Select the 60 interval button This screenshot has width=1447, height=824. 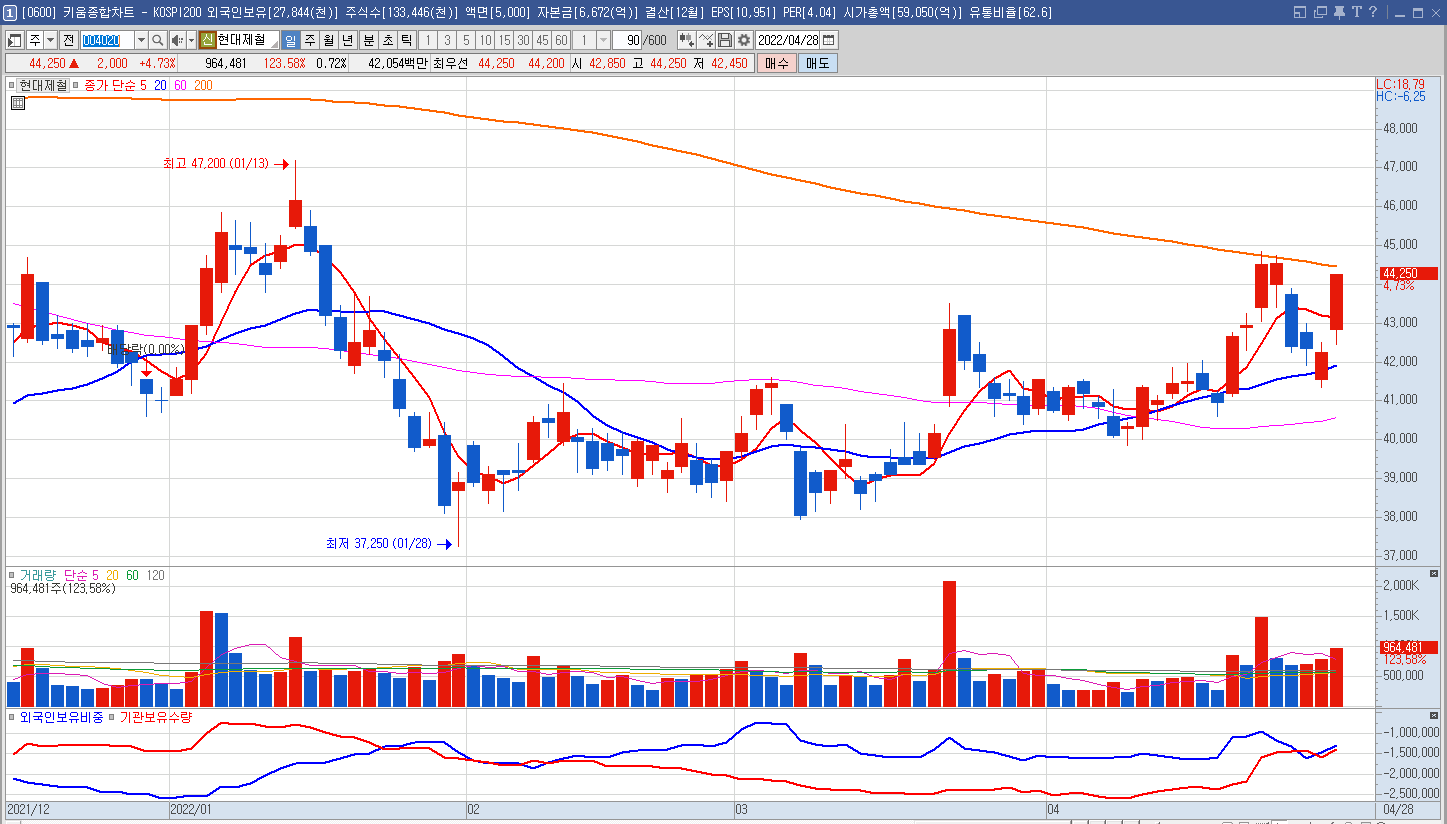pos(560,40)
